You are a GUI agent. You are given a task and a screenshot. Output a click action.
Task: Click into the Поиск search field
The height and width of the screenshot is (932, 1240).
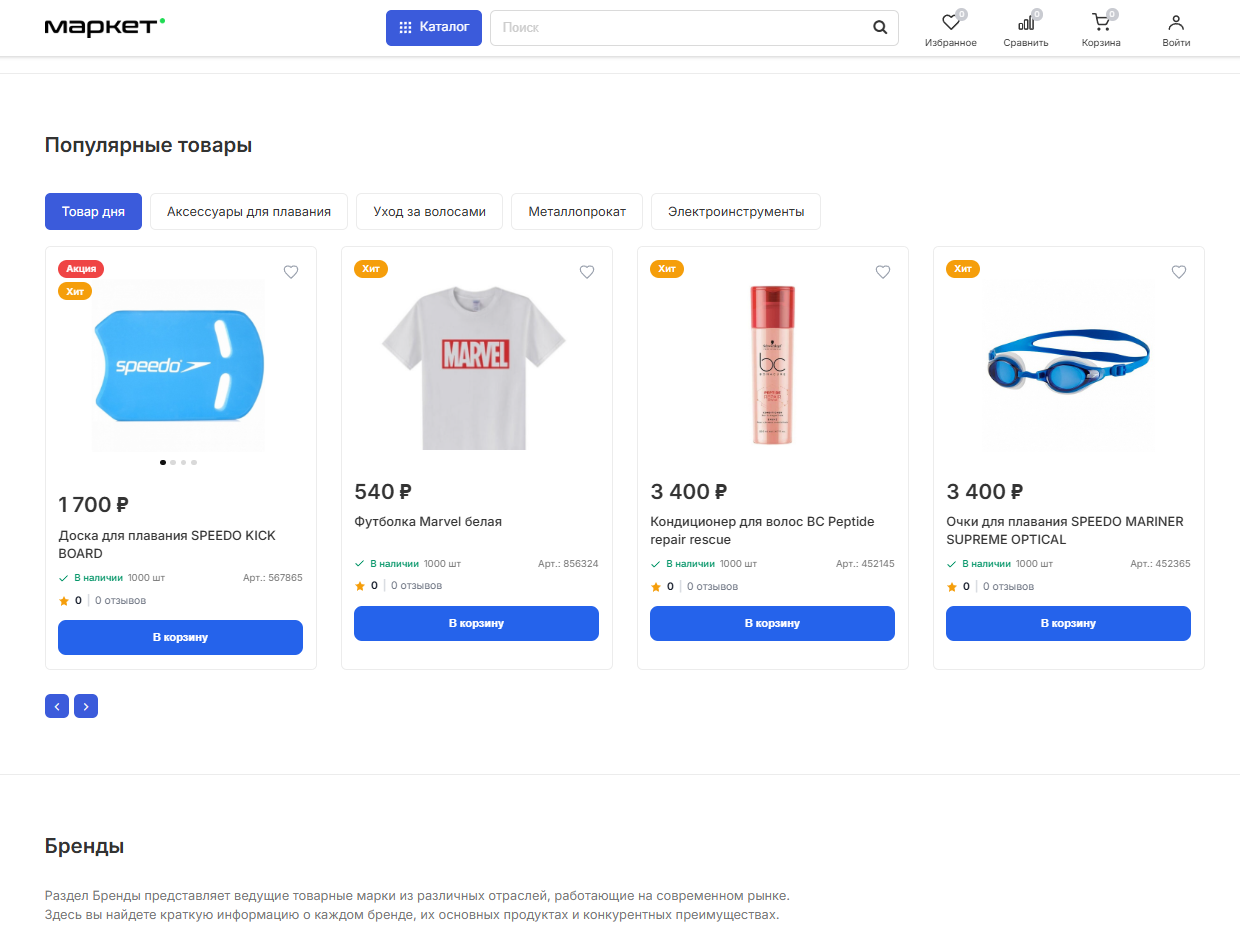(x=680, y=28)
